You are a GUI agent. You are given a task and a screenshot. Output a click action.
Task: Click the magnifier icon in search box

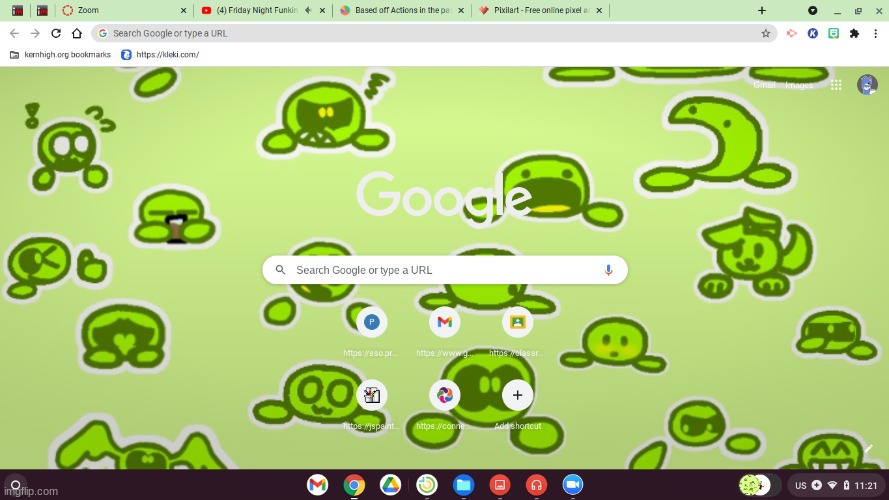point(280,270)
